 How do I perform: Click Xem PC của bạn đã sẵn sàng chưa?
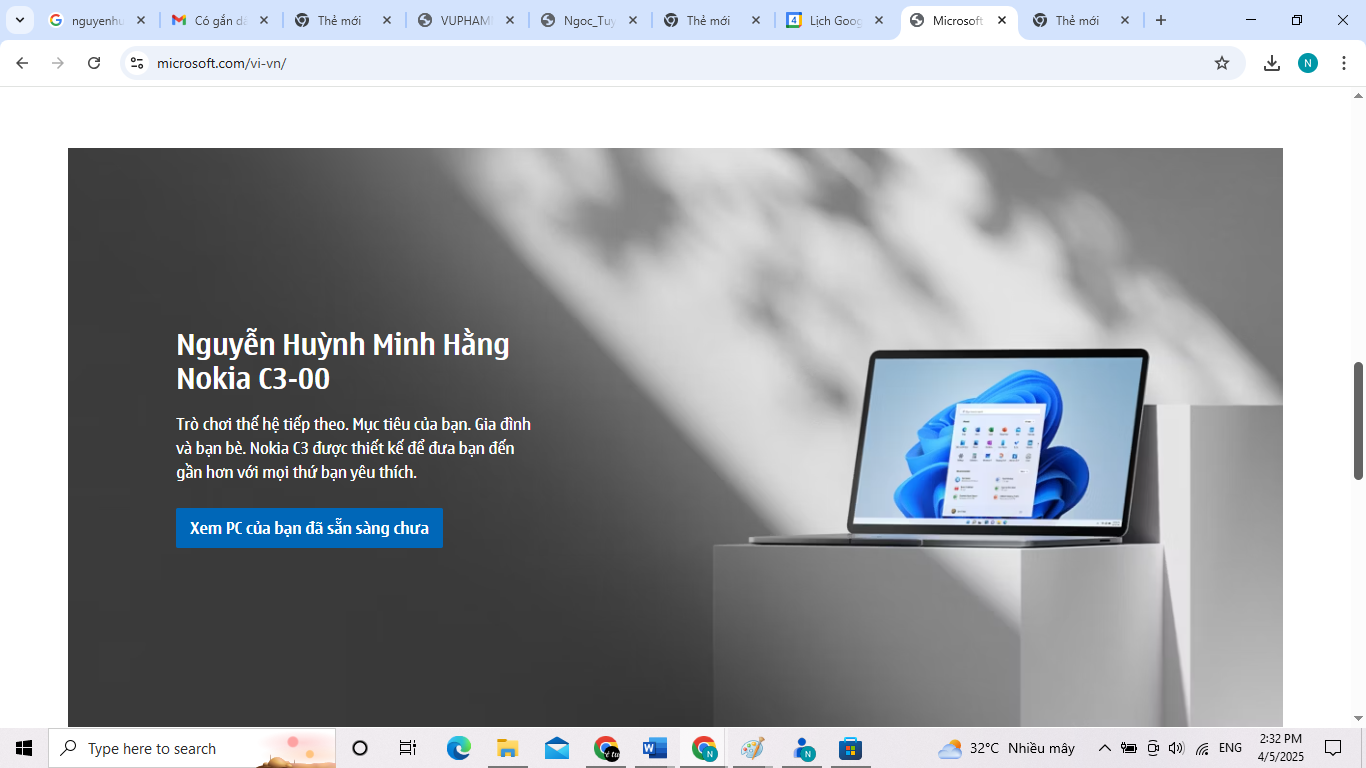click(309, 528)
